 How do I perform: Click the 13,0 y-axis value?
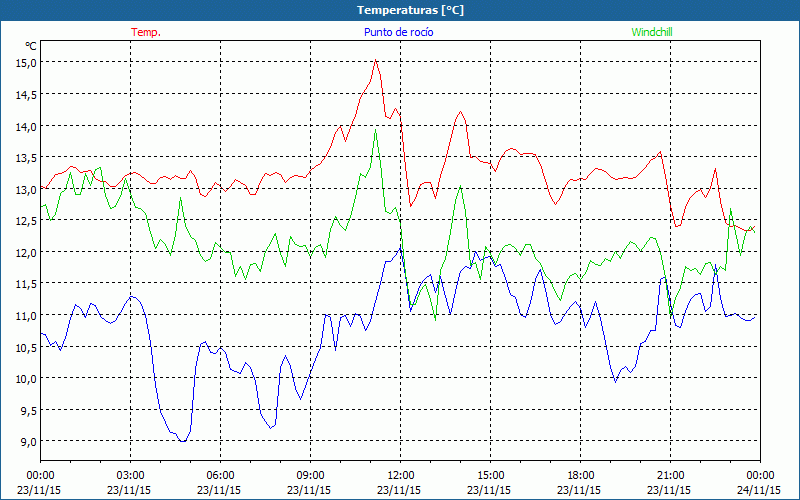pyautogui.click(x=27, y=189)
